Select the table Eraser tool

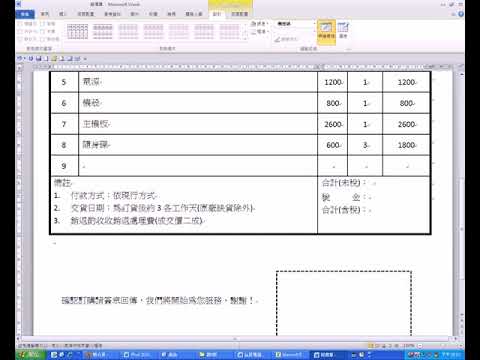pos(343,30)
